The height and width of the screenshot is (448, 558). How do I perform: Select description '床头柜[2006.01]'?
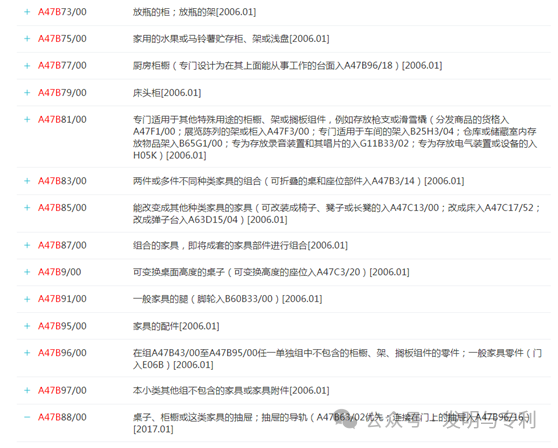click(167, 93)
